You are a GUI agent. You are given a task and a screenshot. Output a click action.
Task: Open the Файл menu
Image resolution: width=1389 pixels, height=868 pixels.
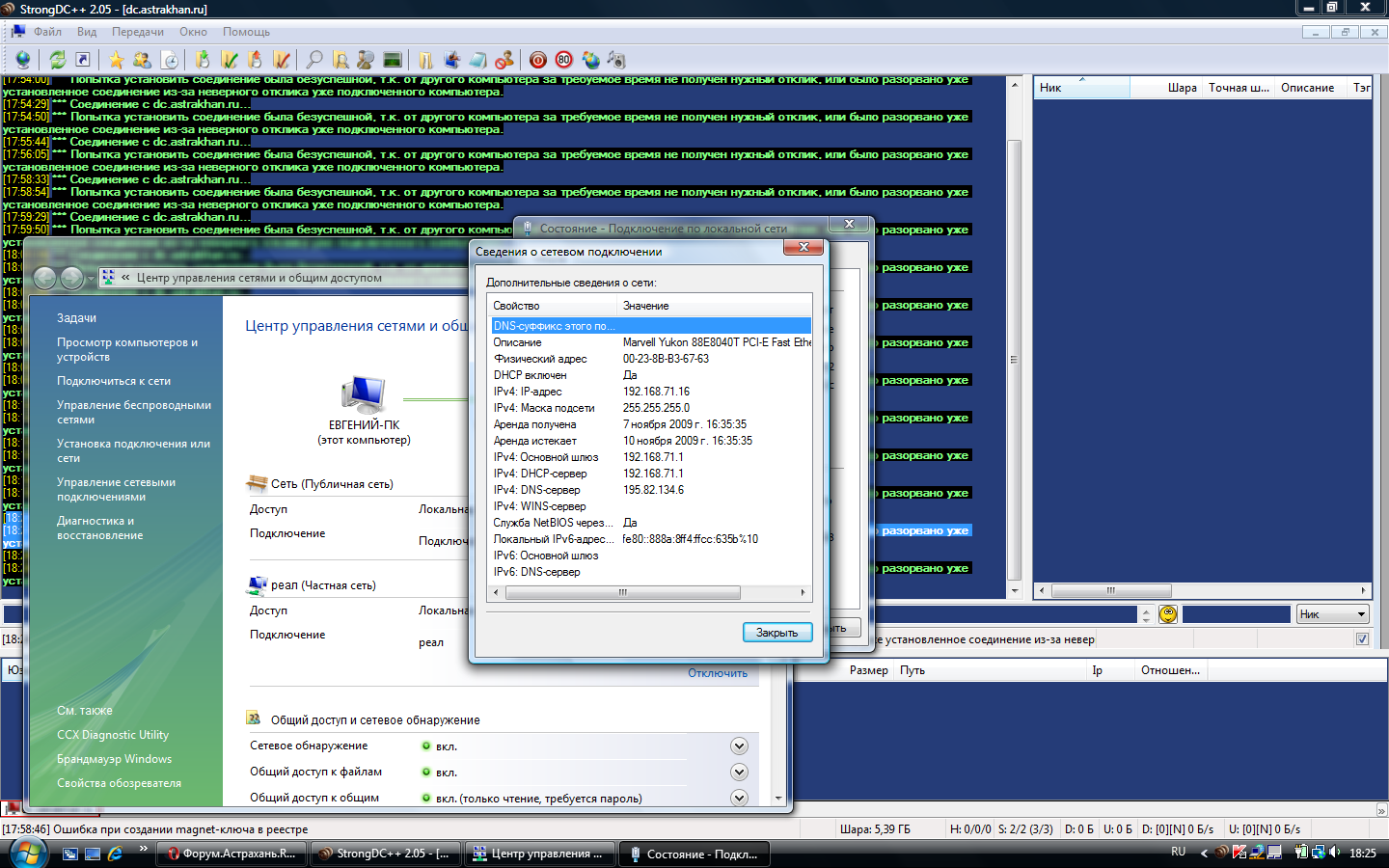point(47,32)
